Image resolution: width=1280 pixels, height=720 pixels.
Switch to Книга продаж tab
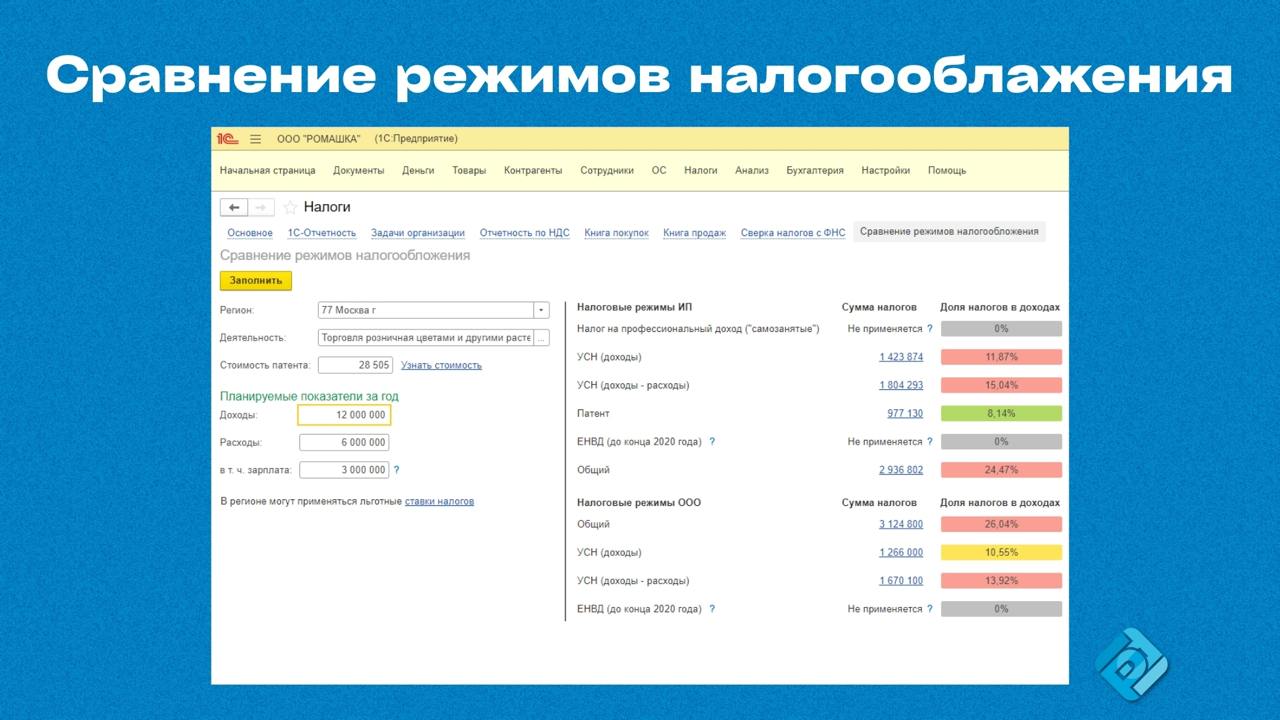pos(694,233)
